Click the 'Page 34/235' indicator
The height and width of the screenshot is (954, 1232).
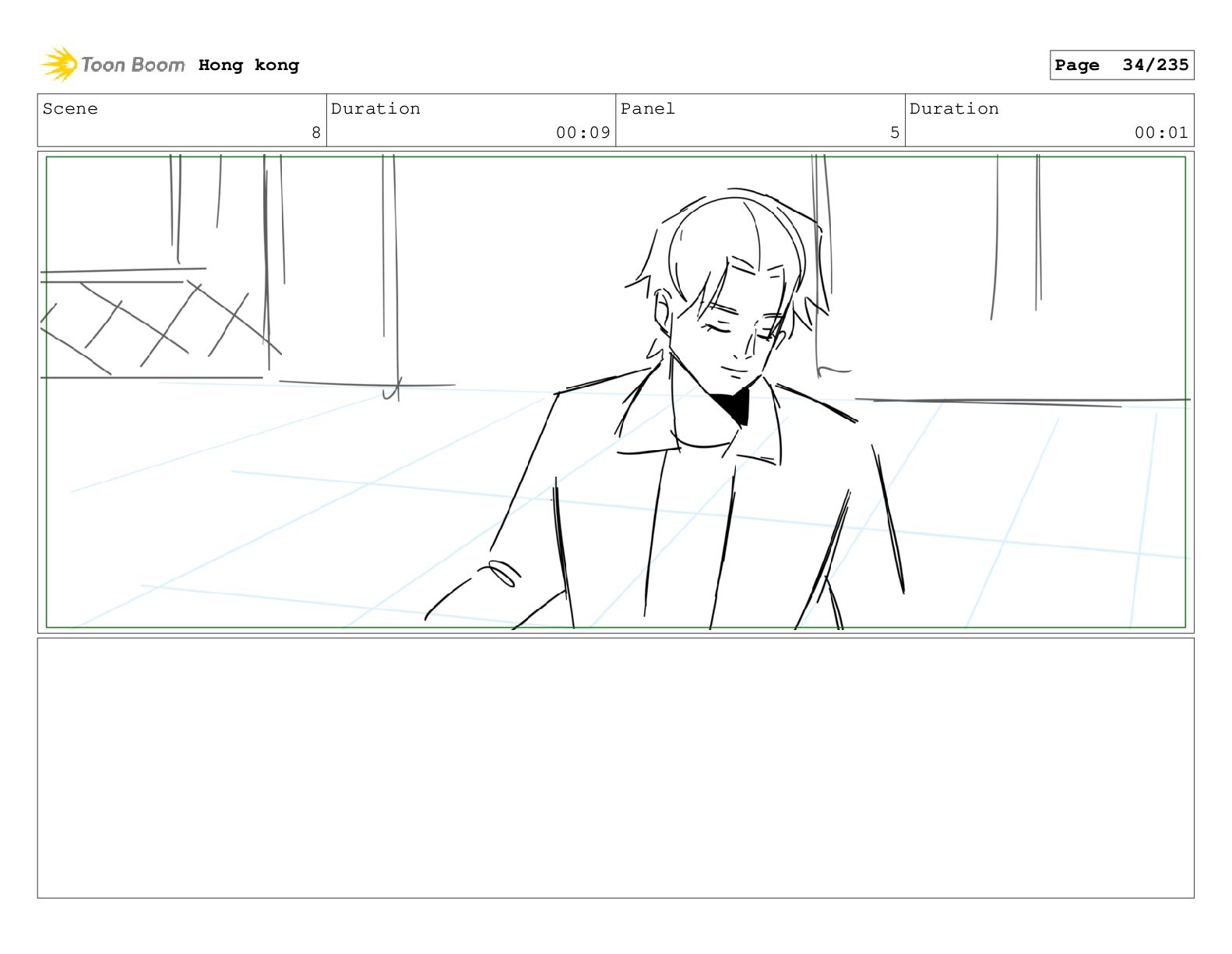[1121, 65]
